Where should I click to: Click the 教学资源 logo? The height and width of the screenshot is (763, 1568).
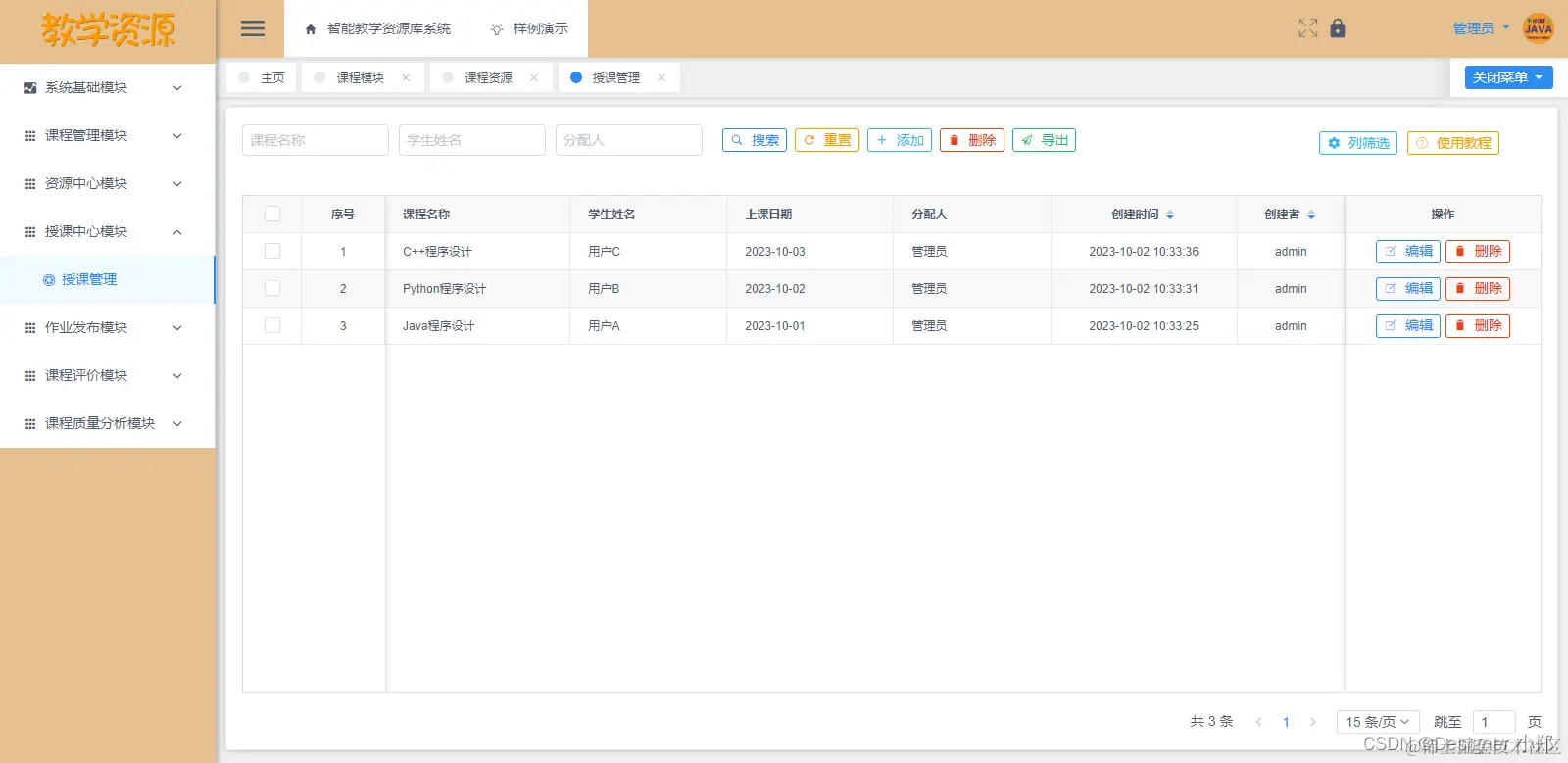click(108, 30)
